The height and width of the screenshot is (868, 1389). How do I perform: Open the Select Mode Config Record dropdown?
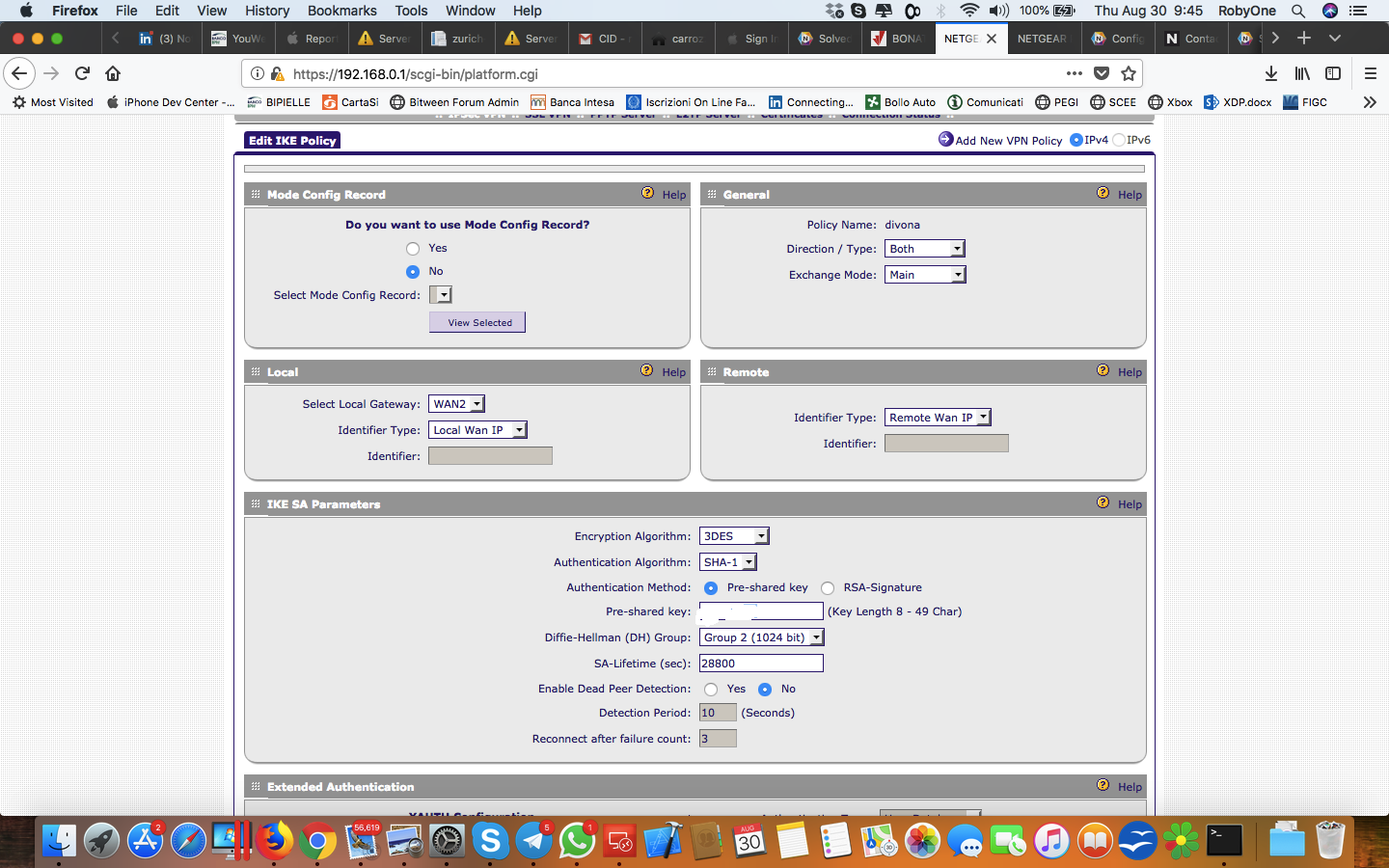(x=441, y=295)
